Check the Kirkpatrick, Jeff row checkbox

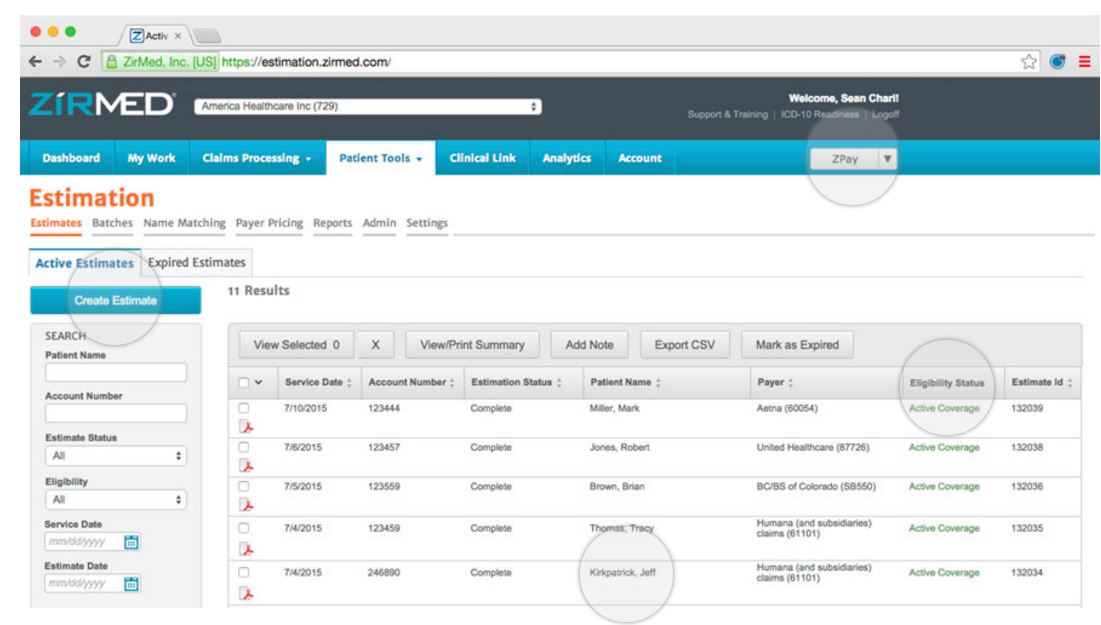click(244, 572)
